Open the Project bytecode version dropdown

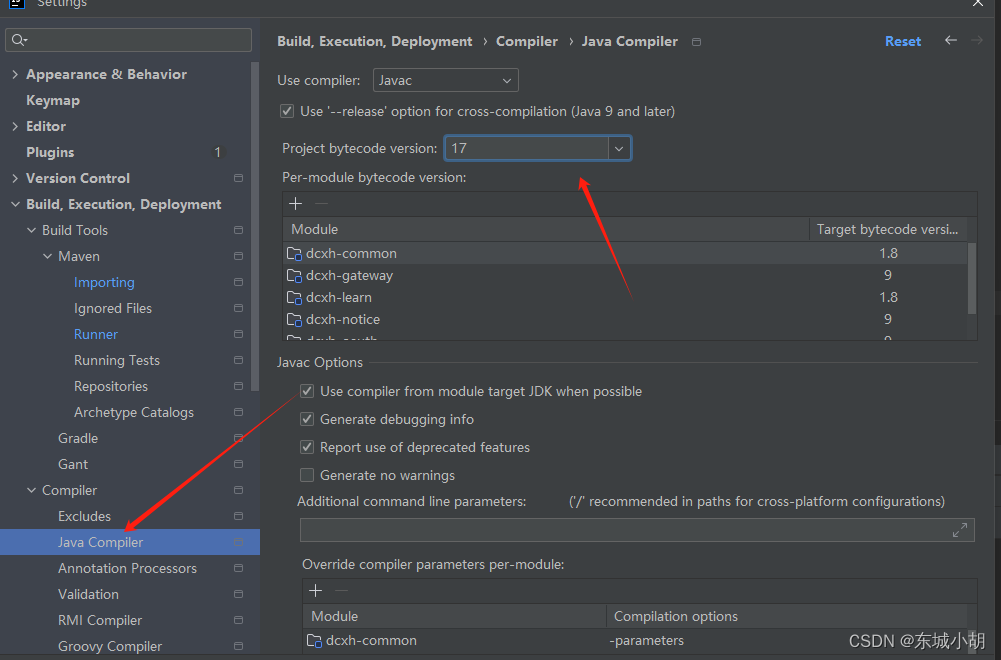click(617, 147)
